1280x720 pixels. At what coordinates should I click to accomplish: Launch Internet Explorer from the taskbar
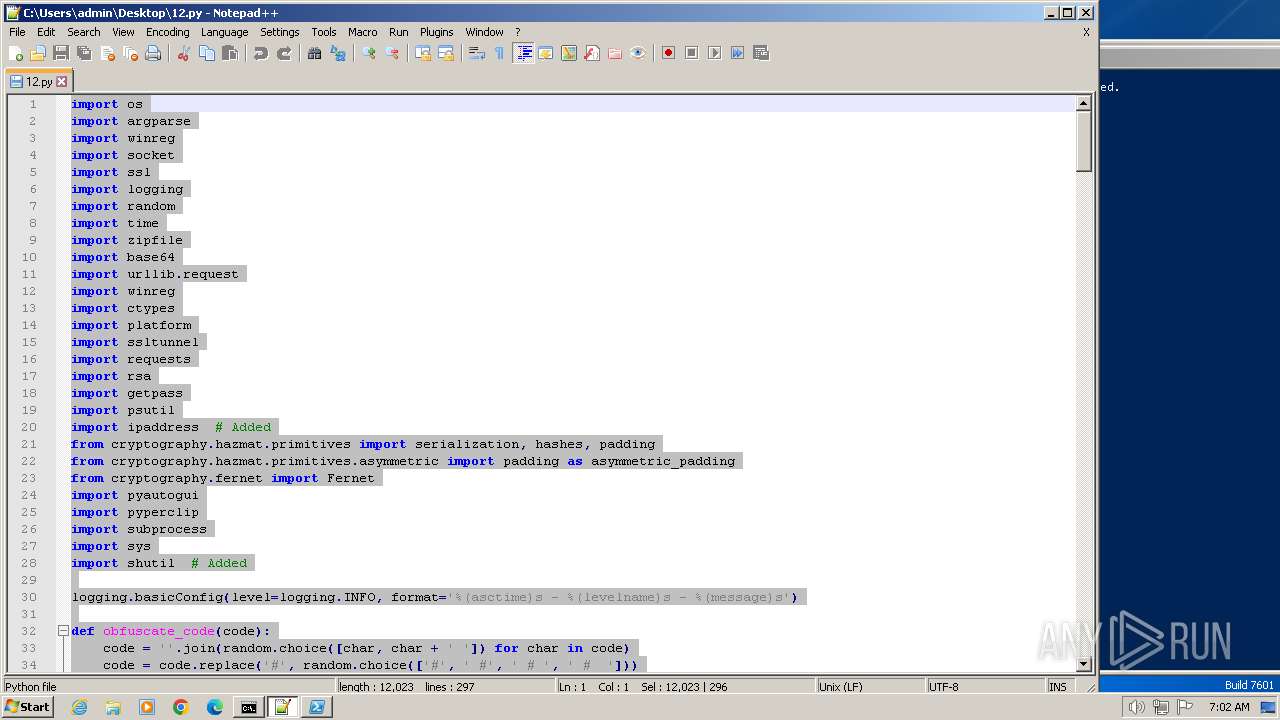79,707
